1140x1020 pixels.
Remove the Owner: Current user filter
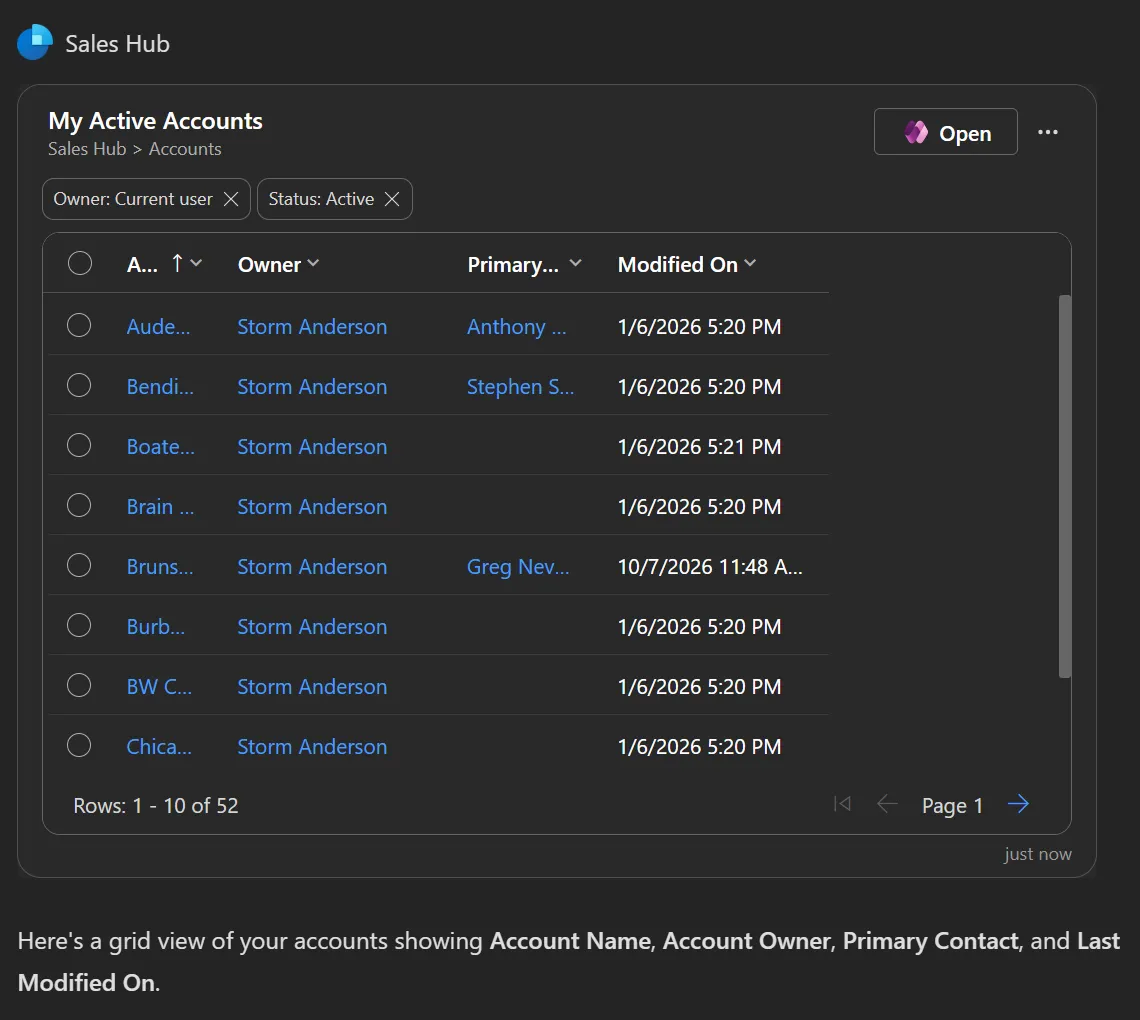(231, 199)
